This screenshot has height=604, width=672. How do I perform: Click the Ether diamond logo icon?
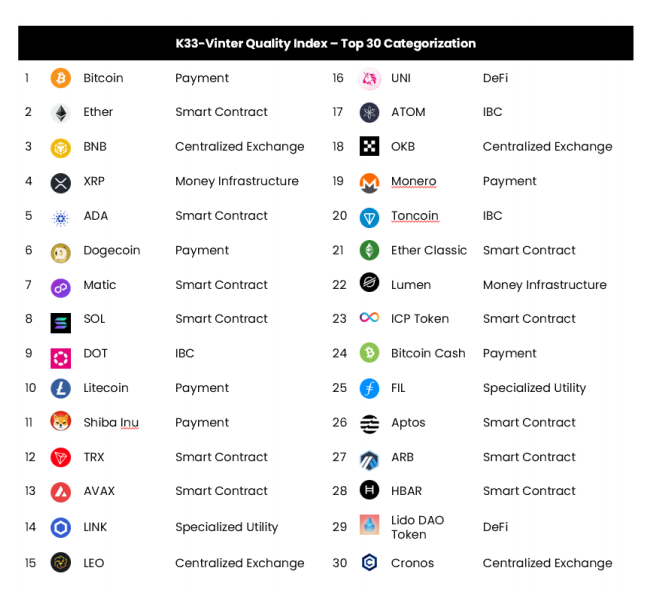click(x=61, y=113)
